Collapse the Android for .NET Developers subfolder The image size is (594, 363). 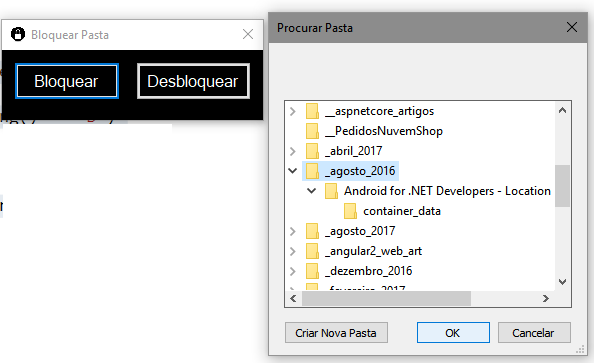pyautogui.click(x=311, y=191)
